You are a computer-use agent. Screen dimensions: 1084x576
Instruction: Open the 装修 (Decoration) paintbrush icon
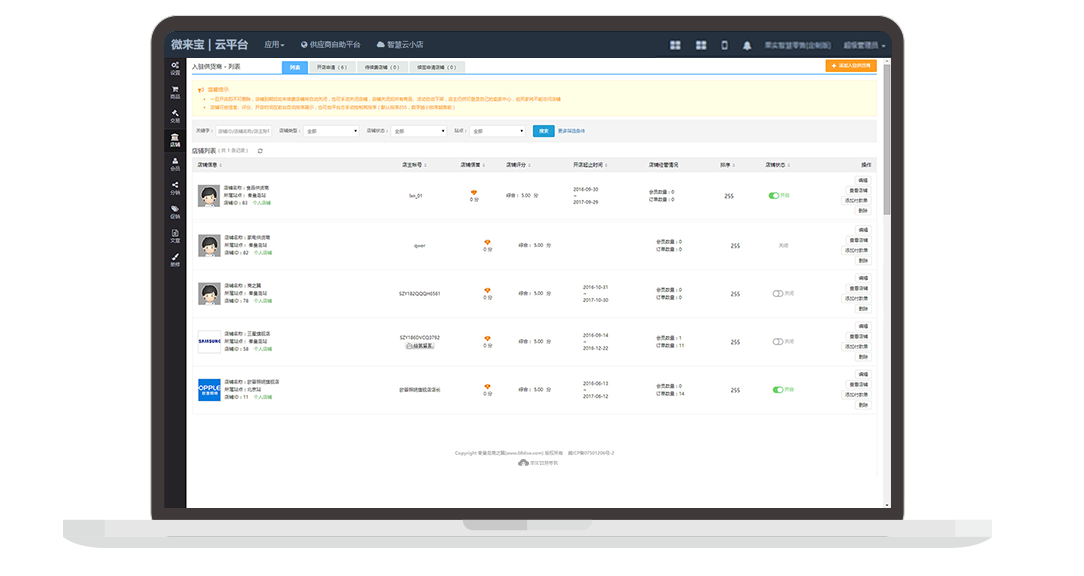coord(175,259)
